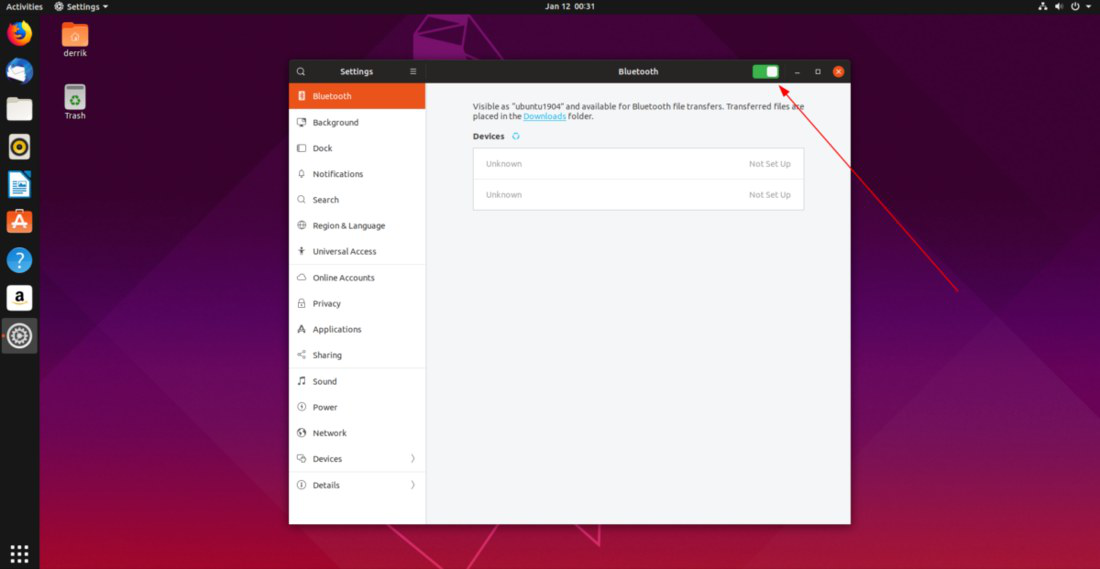Viewport: 1100px width, 569px height.
Task: Select Bluetooth in the sidebar
Action: [357, 96]
